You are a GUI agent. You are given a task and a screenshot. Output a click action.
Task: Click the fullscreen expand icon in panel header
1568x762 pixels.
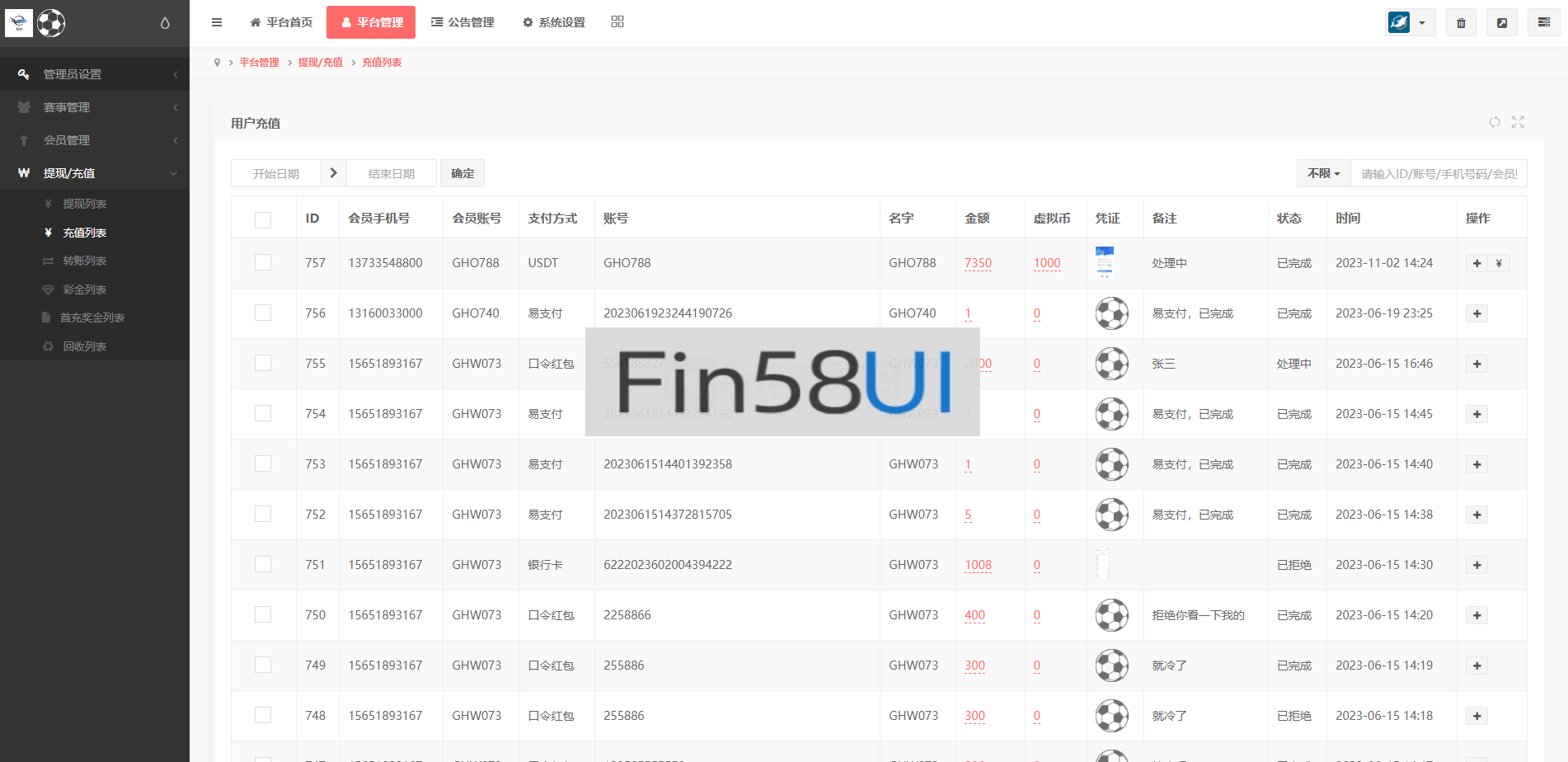1518,122
